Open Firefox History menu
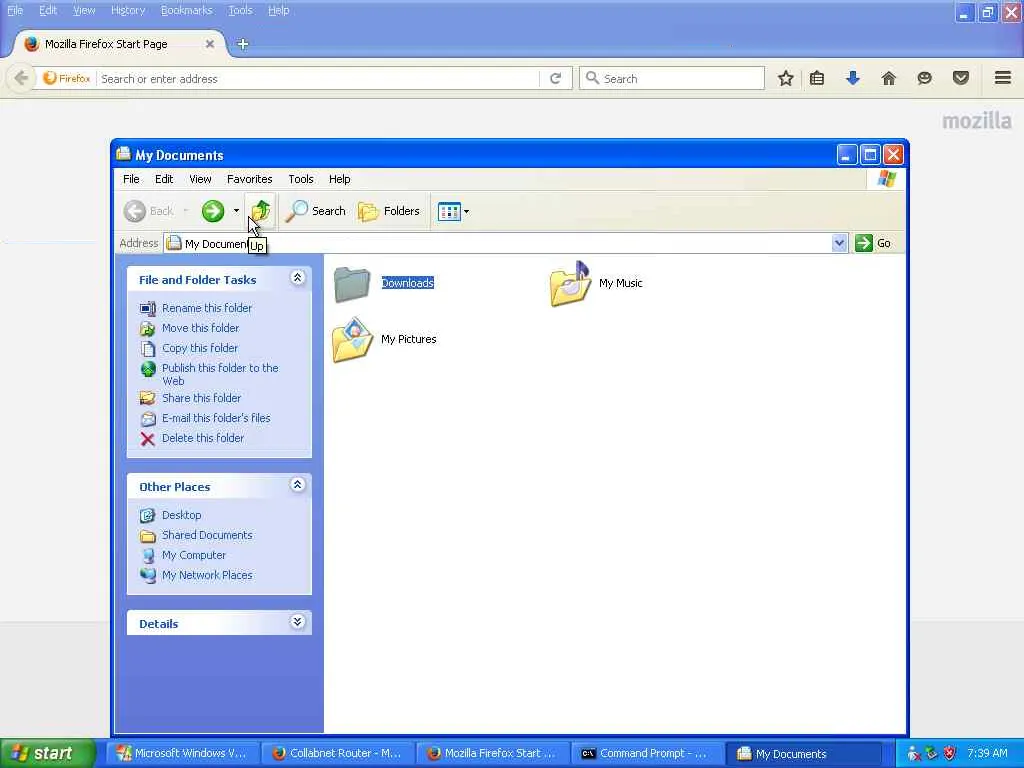This screenshot has height=768, width=1024. pyautogui.click(x=128, y=10)
